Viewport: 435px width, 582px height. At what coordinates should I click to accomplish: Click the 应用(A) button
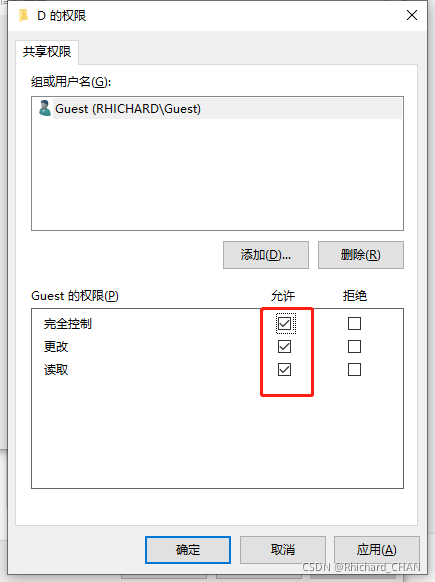click(377, 550)
